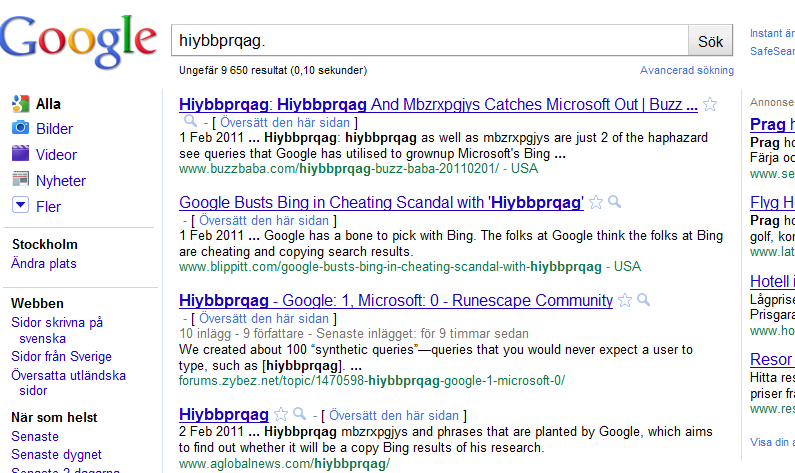Viewport: 795px width, 473px height.
Task: Click the Sök search button
Action: coord(710,41)
